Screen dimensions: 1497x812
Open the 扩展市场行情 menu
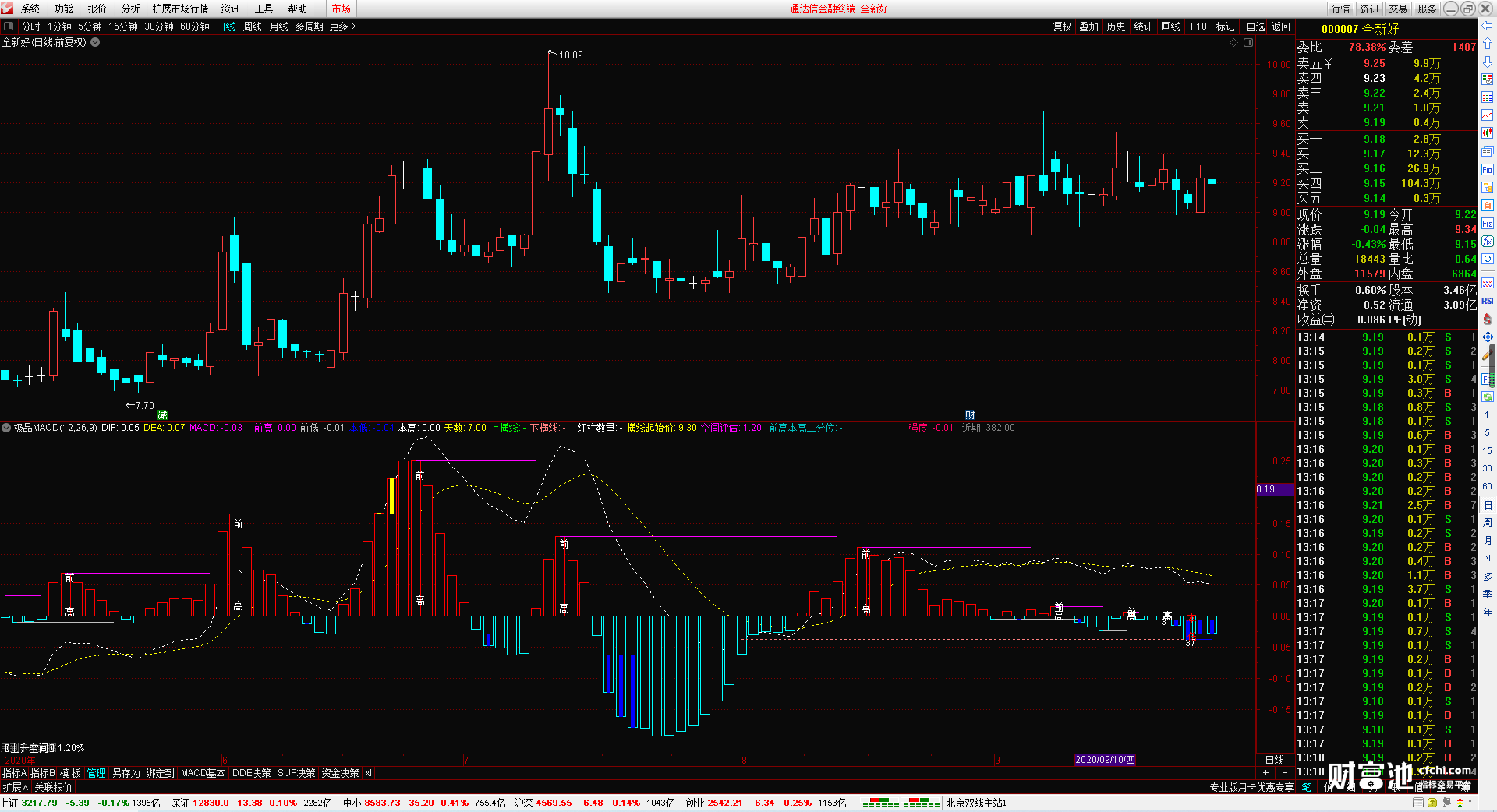pyautogui.click(x=180, y=9)
